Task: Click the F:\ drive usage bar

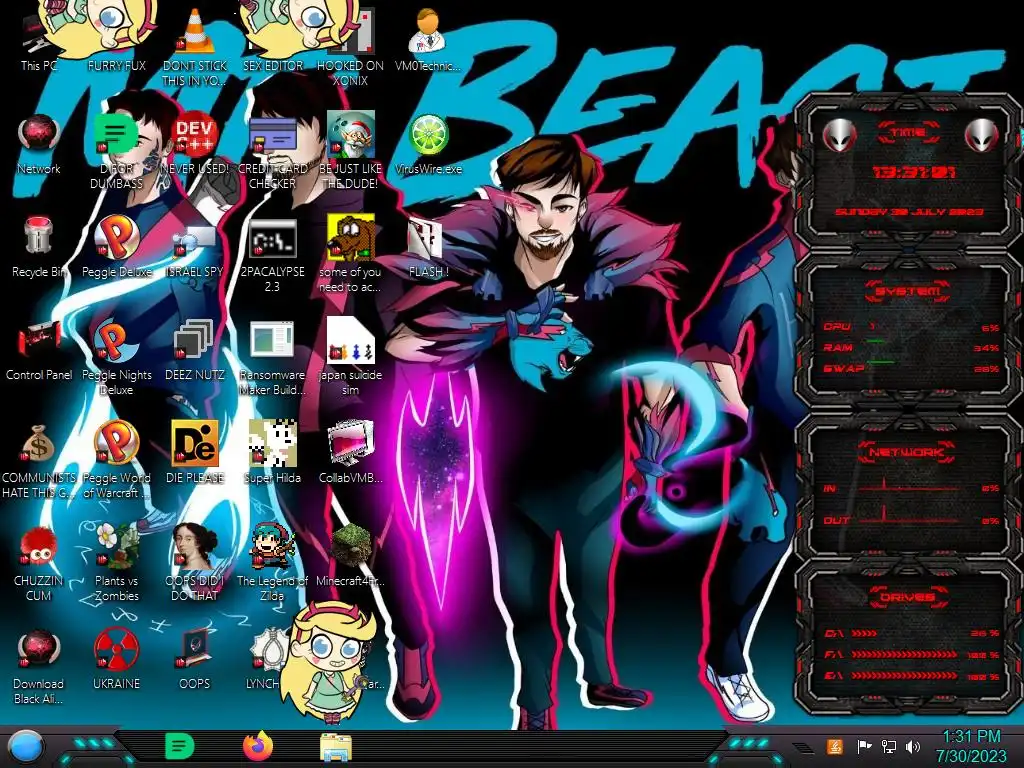Action: (911, 654)
